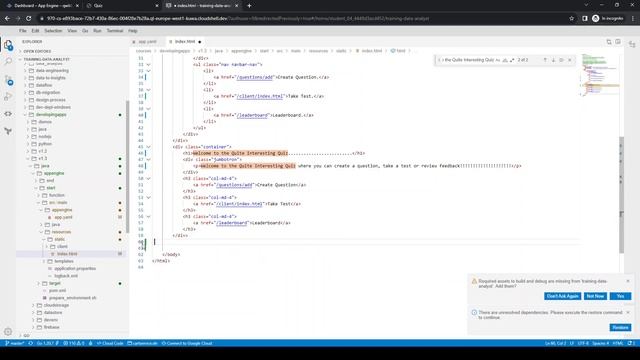The height and width of the screenshot is (360, 640).
Task: Collapse the v1.3 folder
Action: [x=42, y=158]
